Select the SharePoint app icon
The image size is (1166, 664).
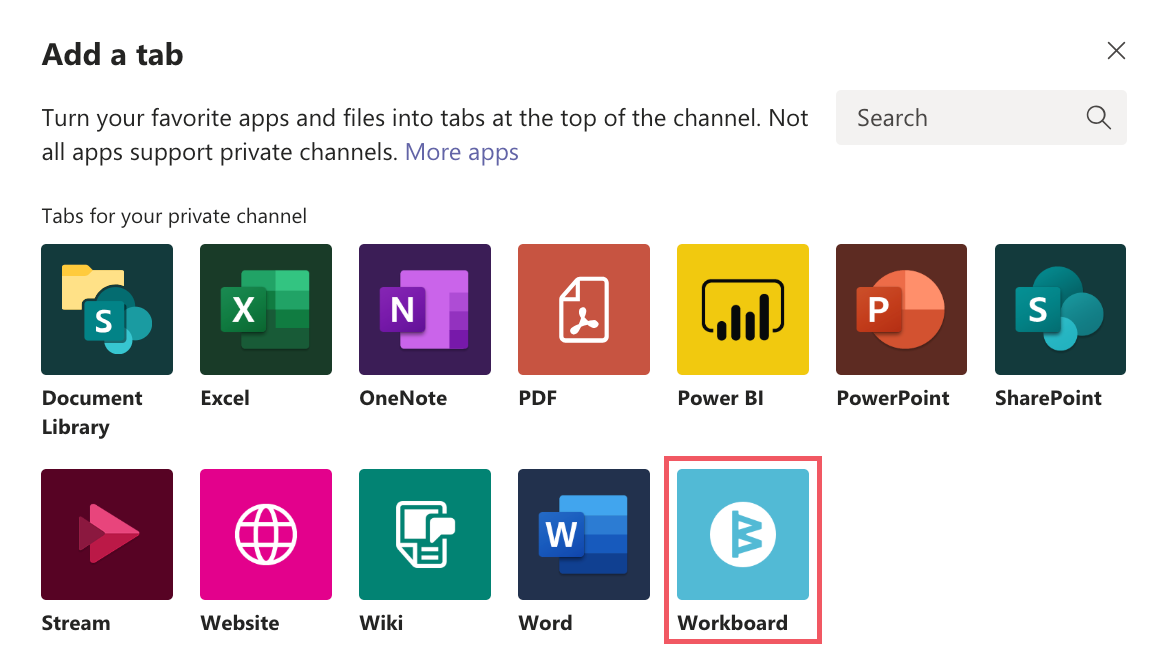tap(1060, 309)
